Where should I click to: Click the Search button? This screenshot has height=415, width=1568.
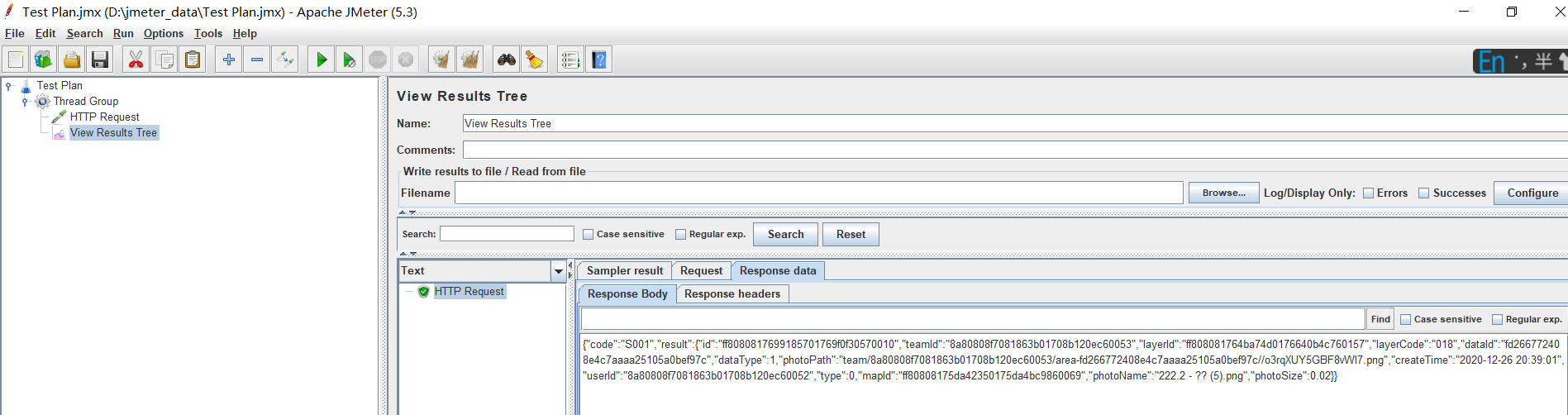[x=786, y=235]
